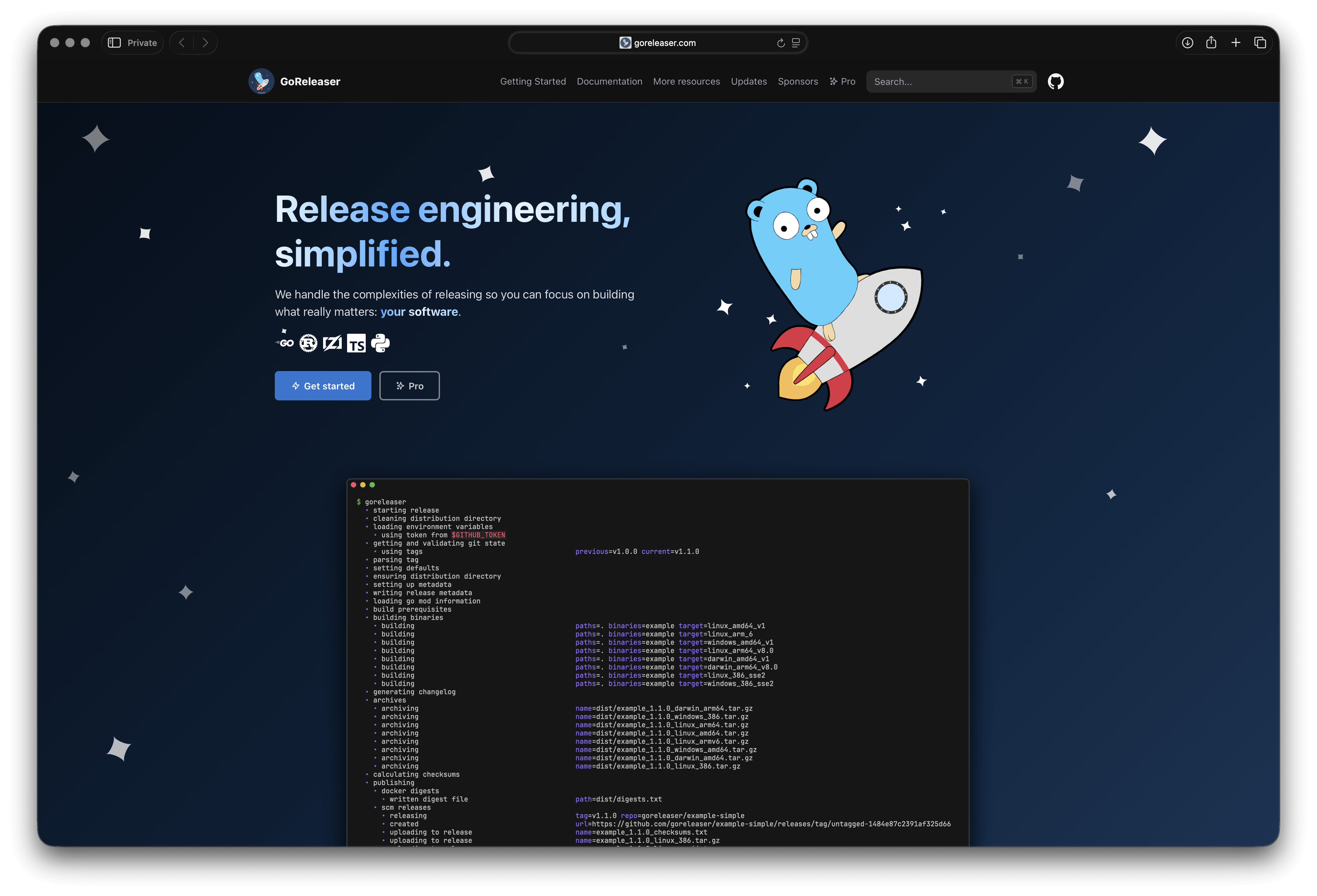Click the Go language logo icon
This screenshot has height=896, width=1317.
tap(285, 342)
